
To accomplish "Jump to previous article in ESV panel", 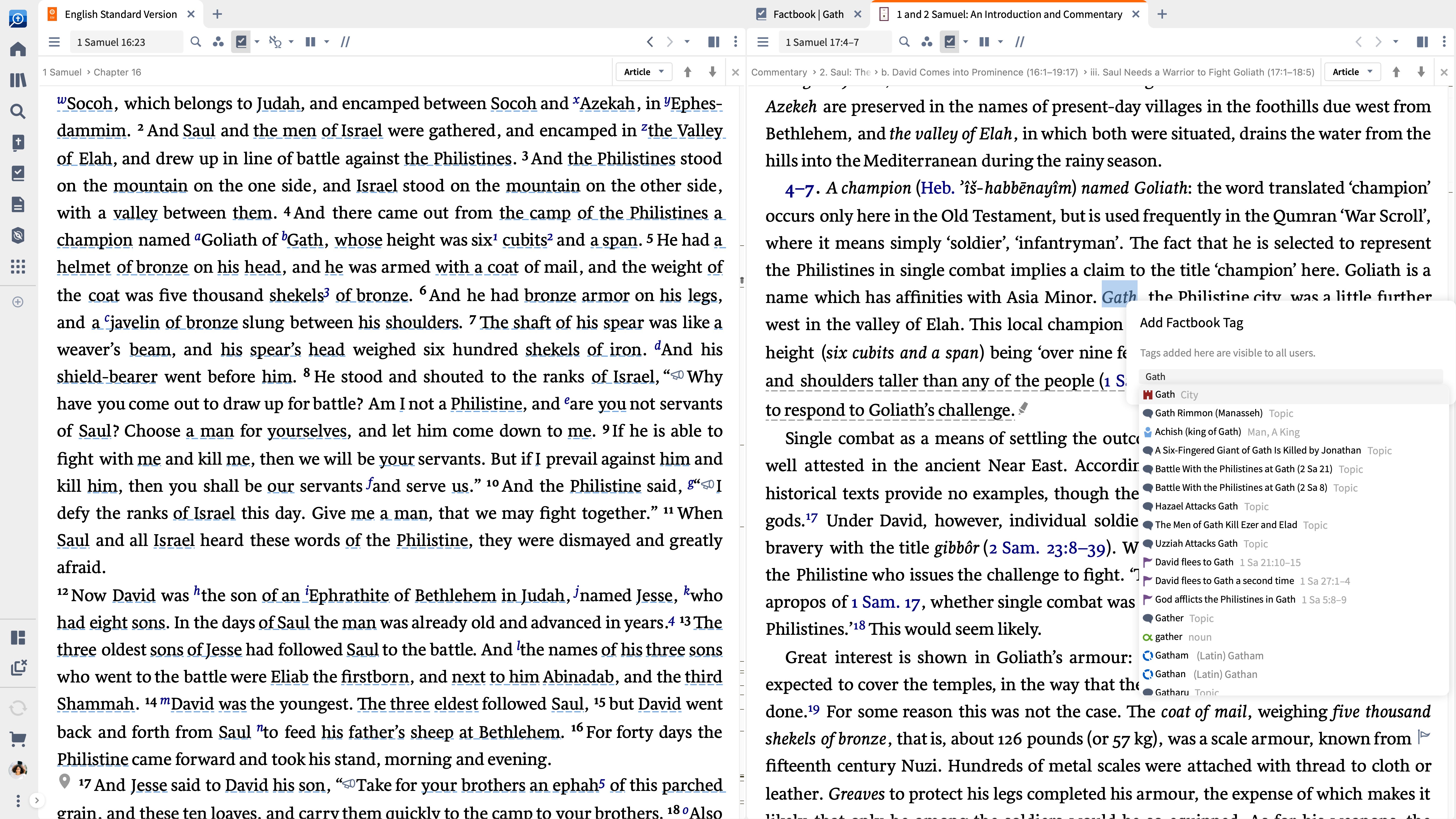I will (x=687, y=72).
